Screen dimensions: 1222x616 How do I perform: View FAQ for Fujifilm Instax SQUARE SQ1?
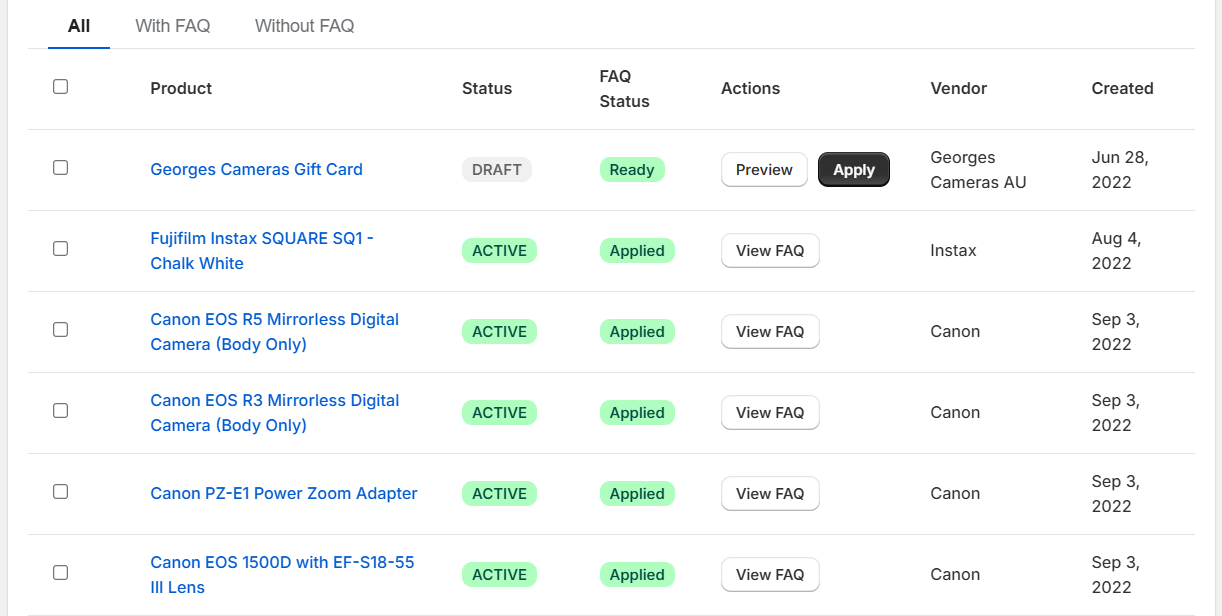click(770, 251)
